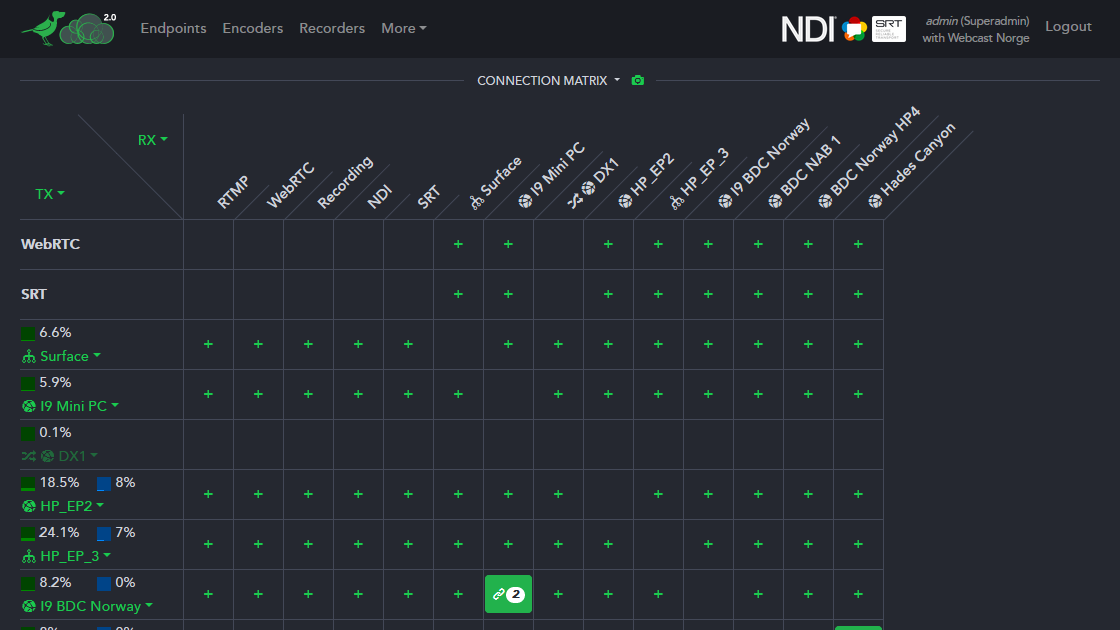Click the Hades Canyon column globe icon
Image resolution: width=1120 pixels, height=630 pixels.
click(875, 201)
